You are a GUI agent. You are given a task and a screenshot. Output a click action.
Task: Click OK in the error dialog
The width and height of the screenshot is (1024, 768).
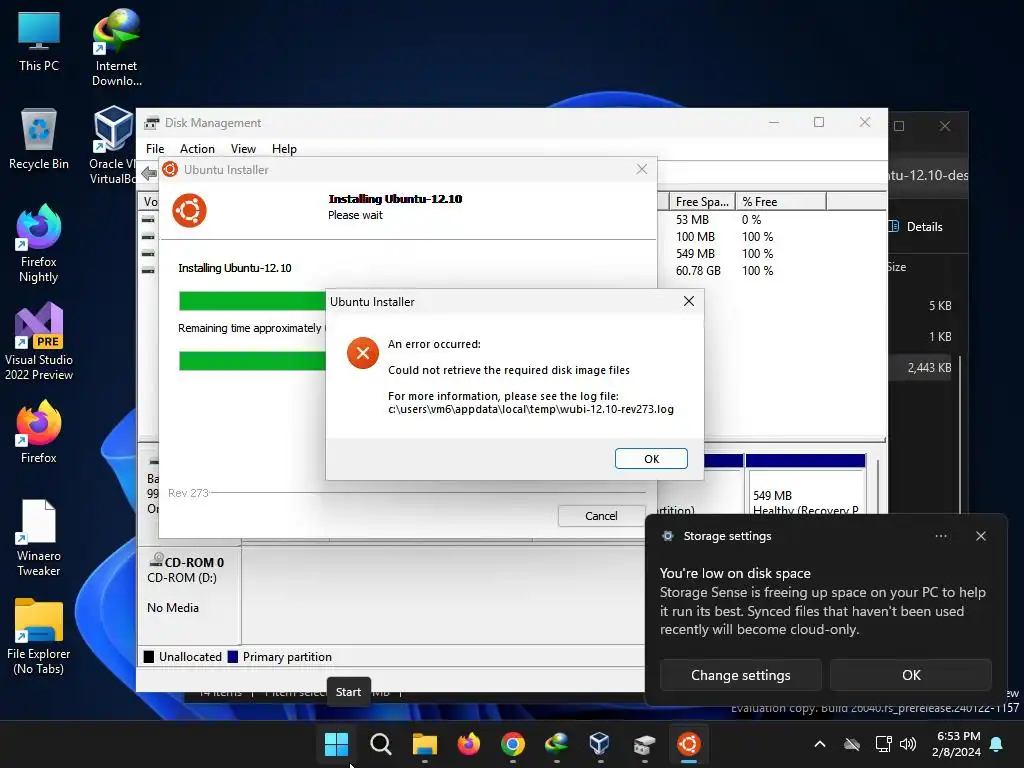651,458
